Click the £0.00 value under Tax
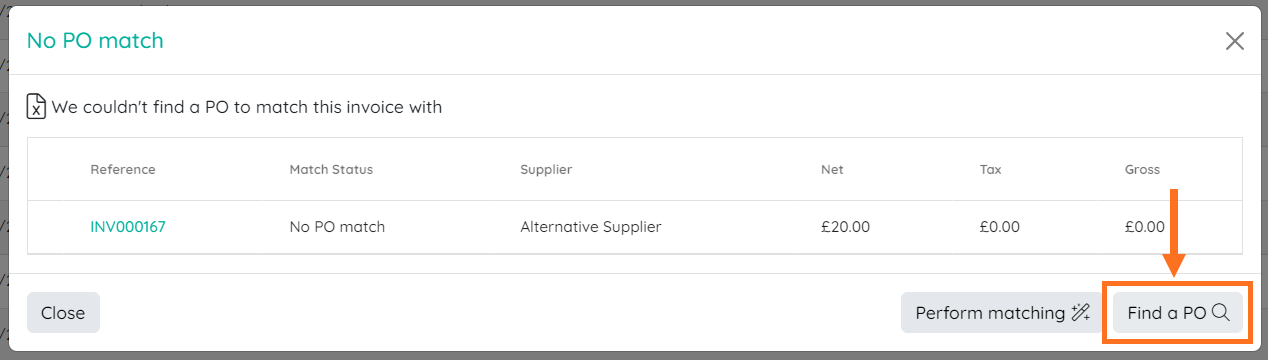1268x360 pixels. click(1000, 227)
